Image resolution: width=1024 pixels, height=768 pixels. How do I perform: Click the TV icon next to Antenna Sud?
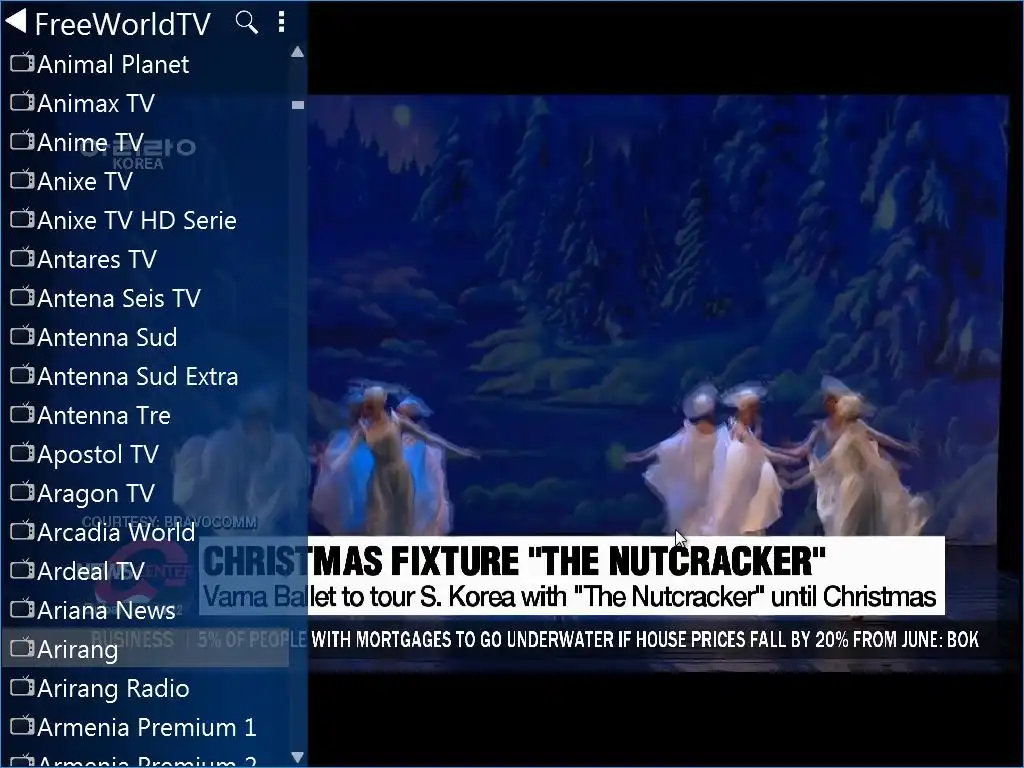tap(22, 336)
